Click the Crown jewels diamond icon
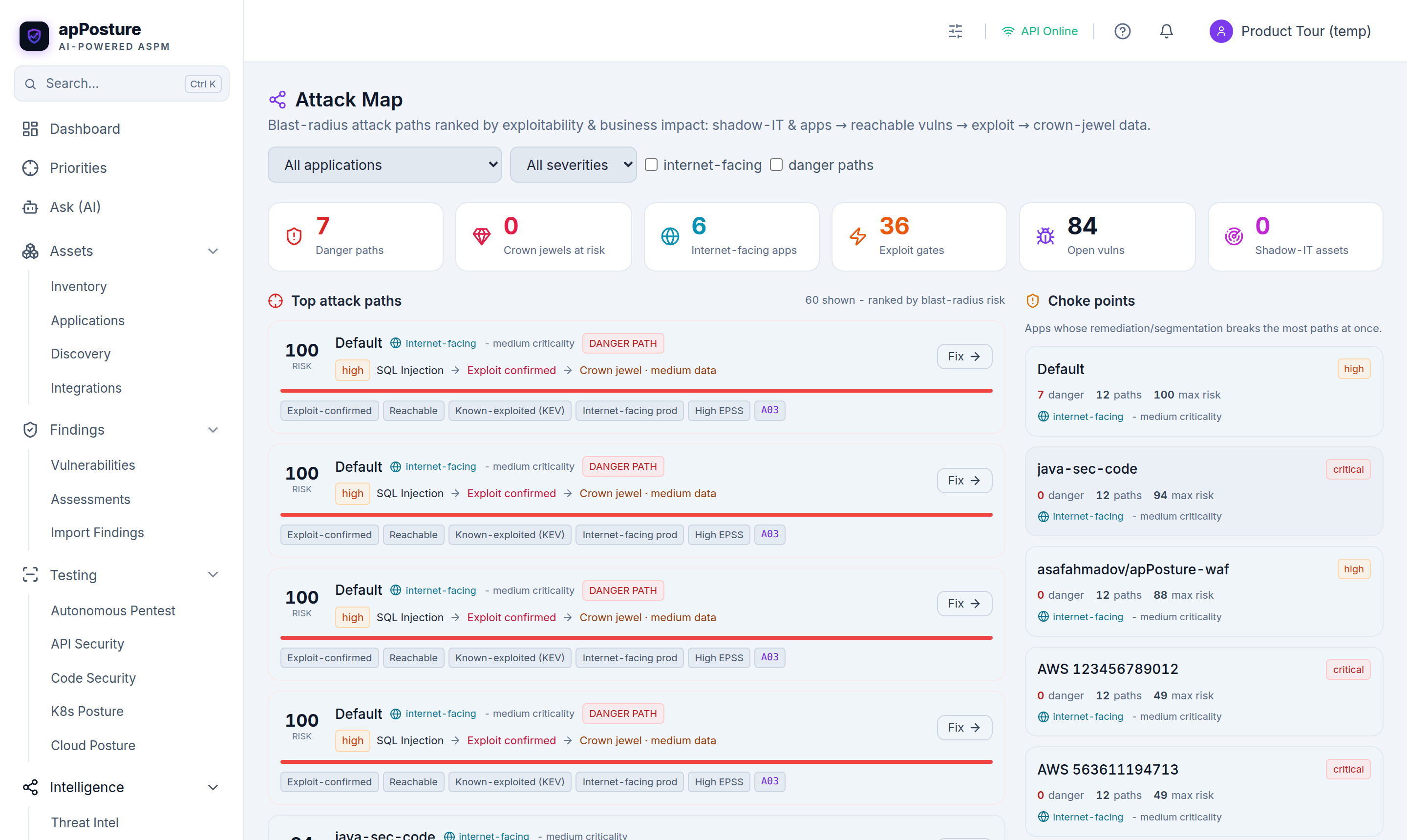The height and width of the screenshot is (840, 1407). click(x=481, y=236)
